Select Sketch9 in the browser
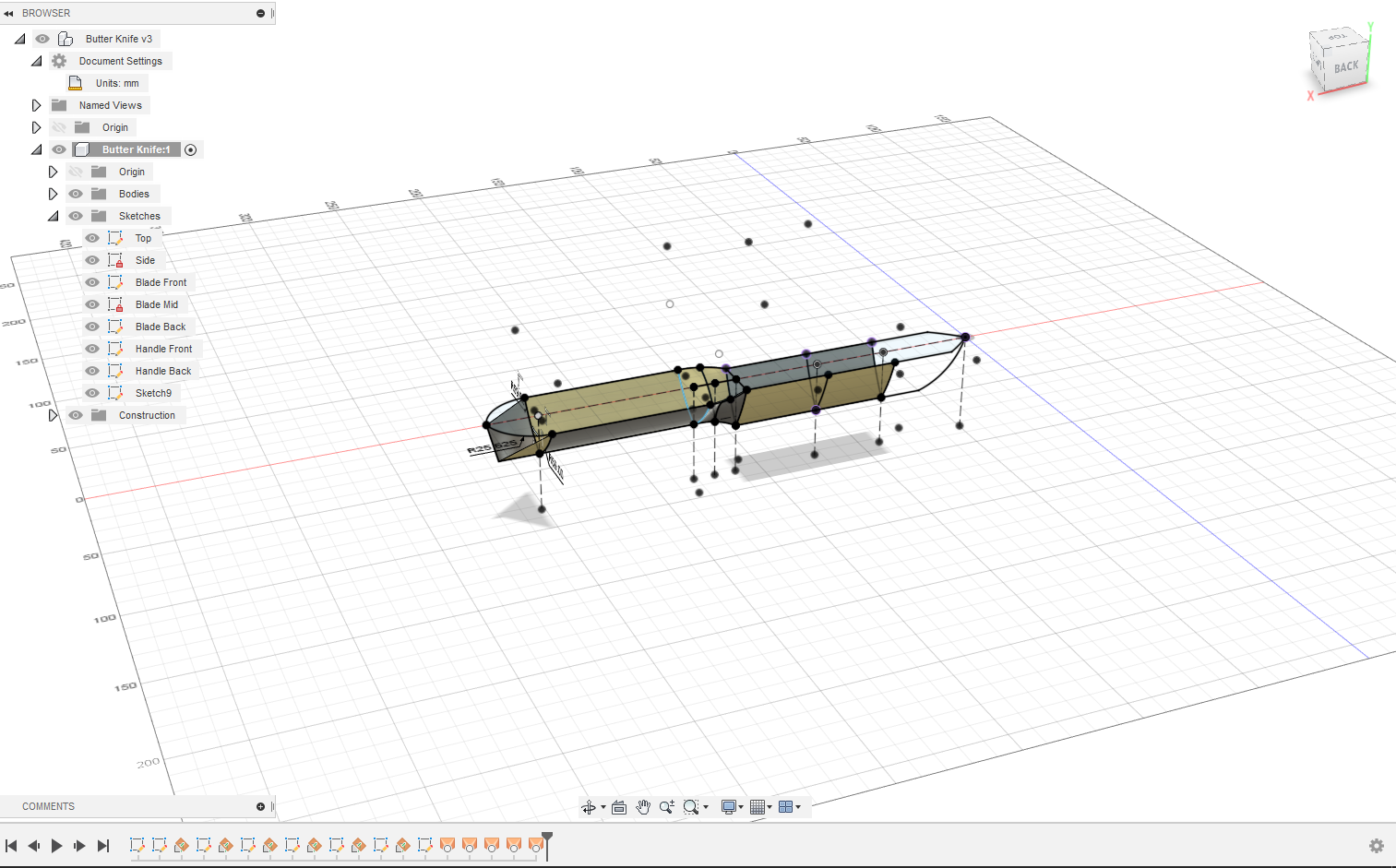Screen dimensions: 1396x868 pyautogui.click(x=153, y=393)
